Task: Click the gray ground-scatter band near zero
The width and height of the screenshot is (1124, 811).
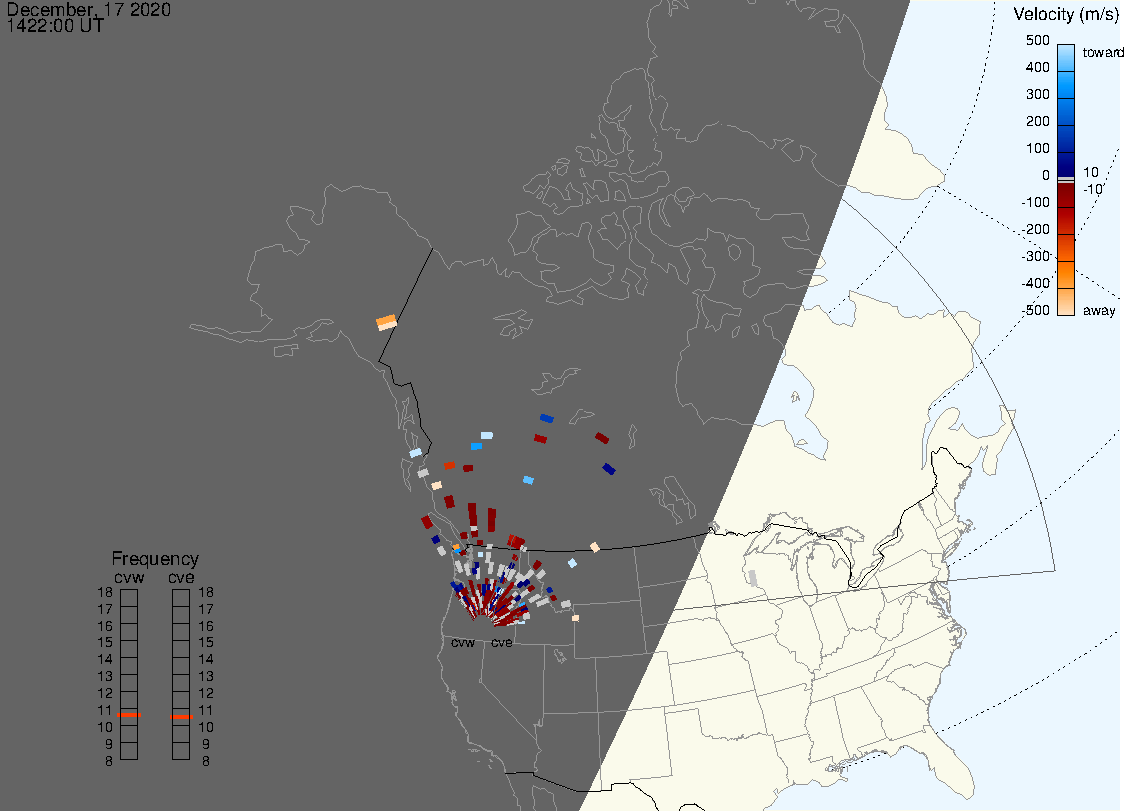Action: (1066, 179)
